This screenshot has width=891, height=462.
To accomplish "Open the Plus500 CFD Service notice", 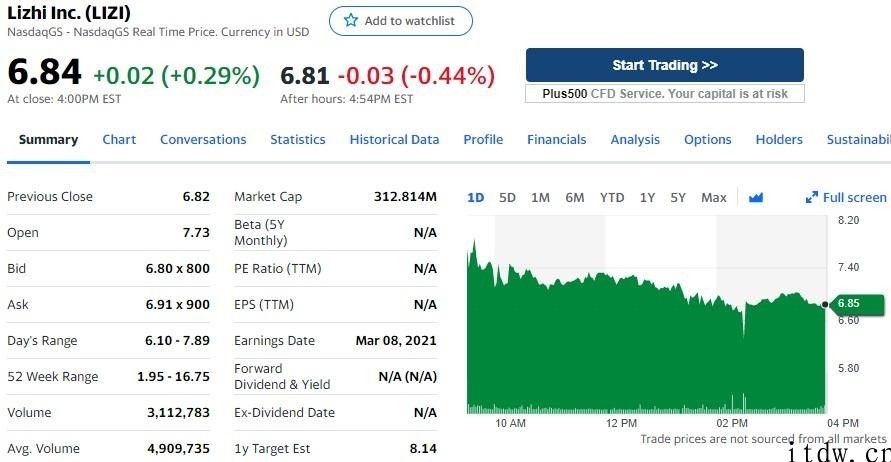I will (x=665, y=94).
